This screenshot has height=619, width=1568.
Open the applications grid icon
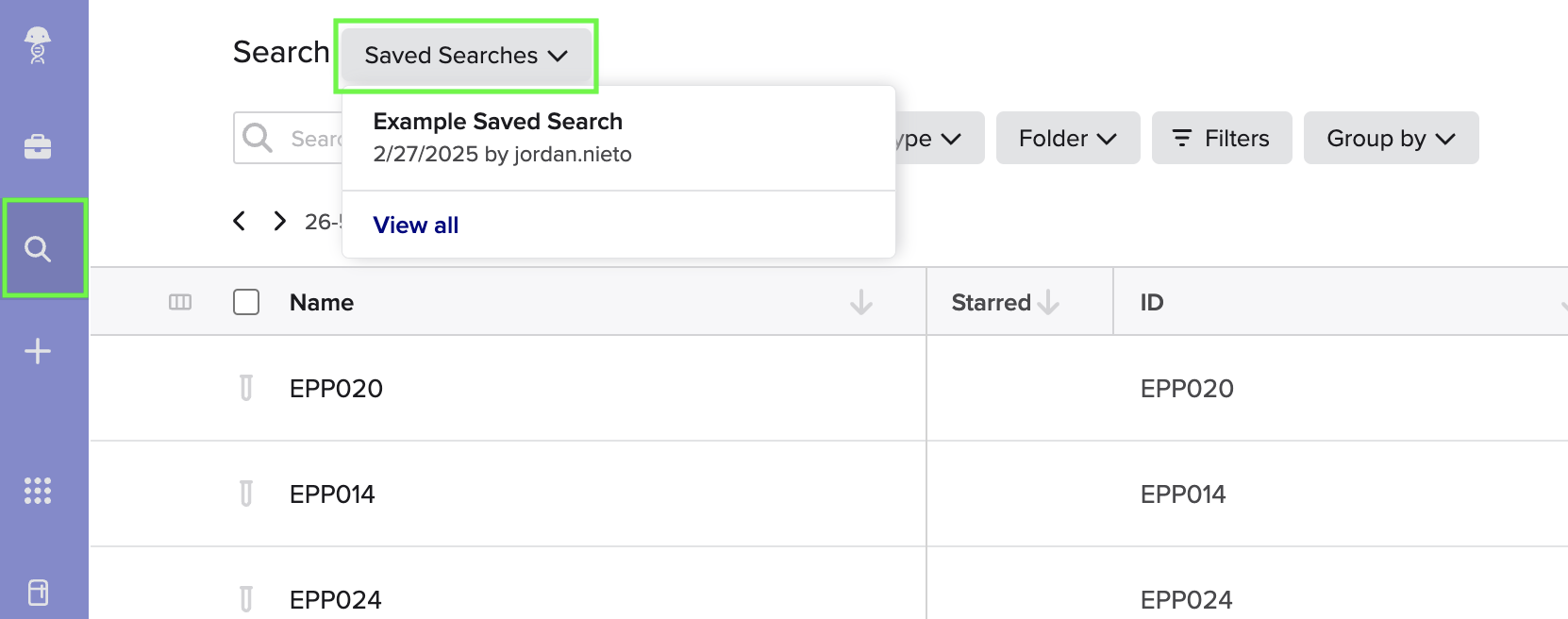click(38, 491)
